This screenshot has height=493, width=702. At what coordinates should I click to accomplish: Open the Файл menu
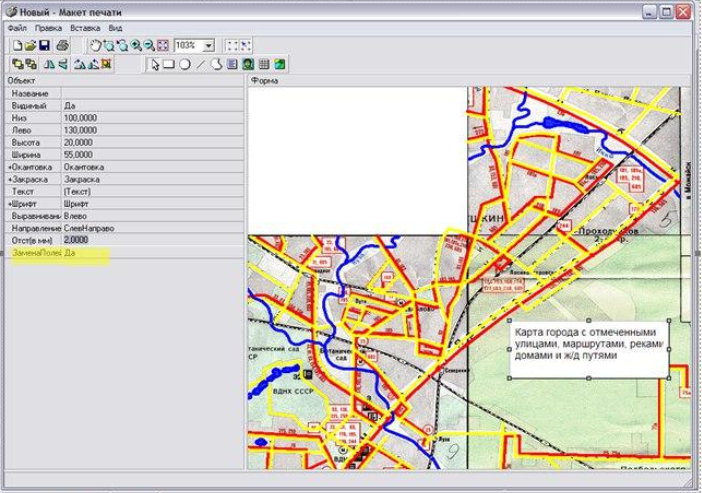click(17, 28)
